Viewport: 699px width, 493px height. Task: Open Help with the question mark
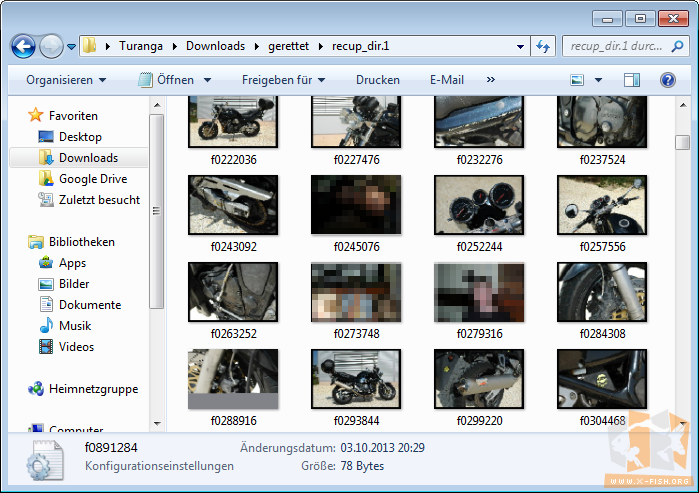point(667,80)
